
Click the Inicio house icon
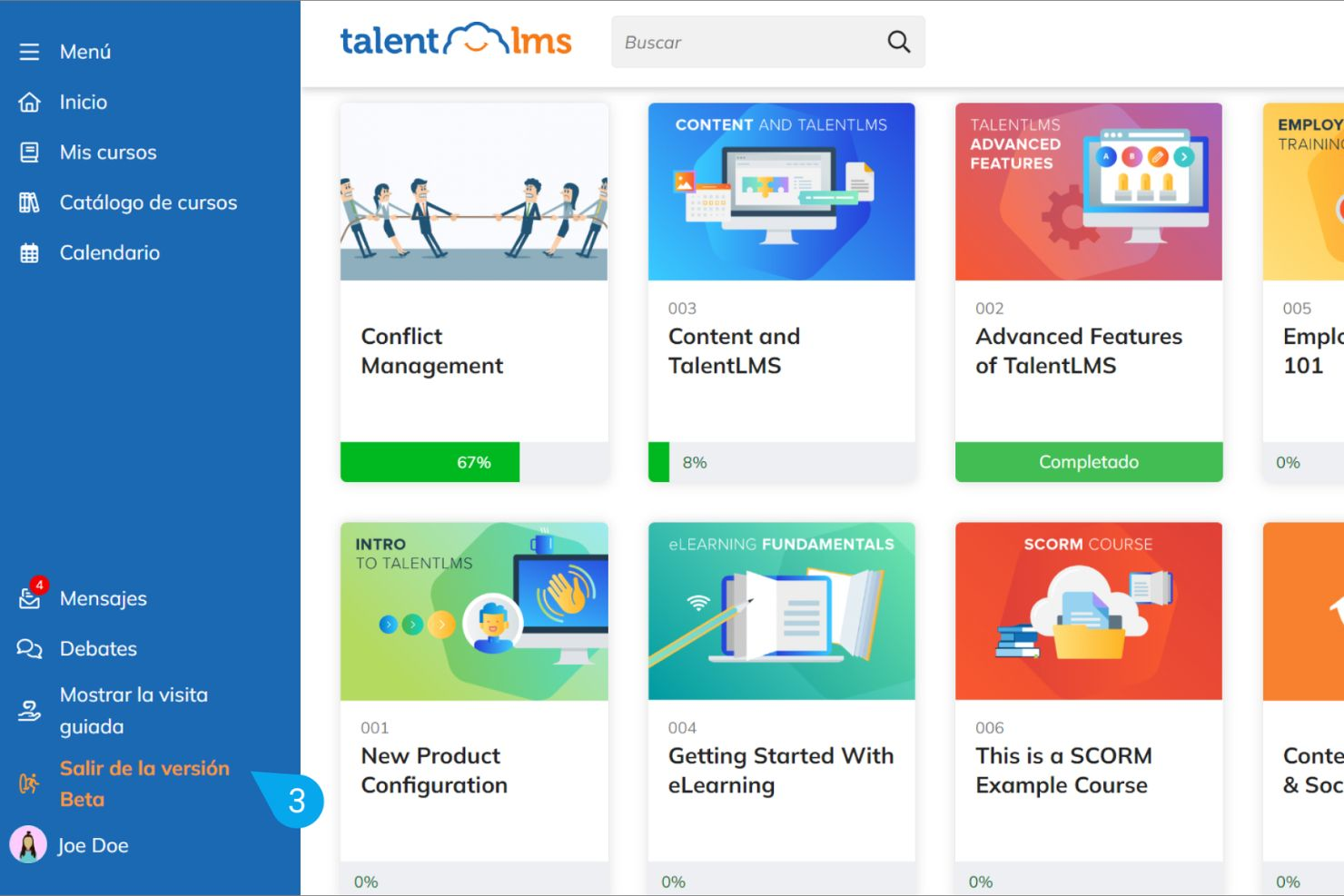coord(29,102)
